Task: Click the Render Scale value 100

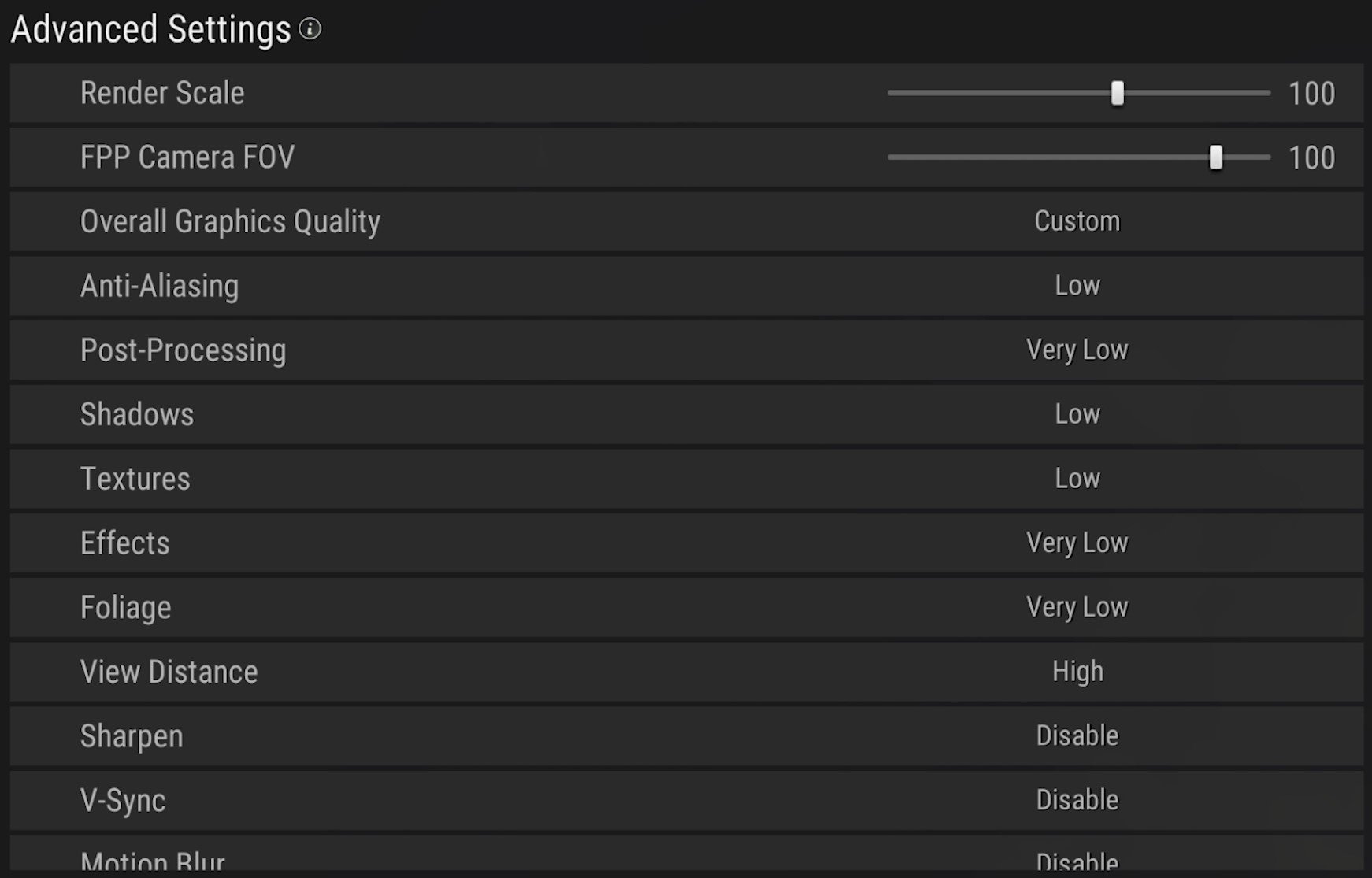Action: [x=1311, y=94]
